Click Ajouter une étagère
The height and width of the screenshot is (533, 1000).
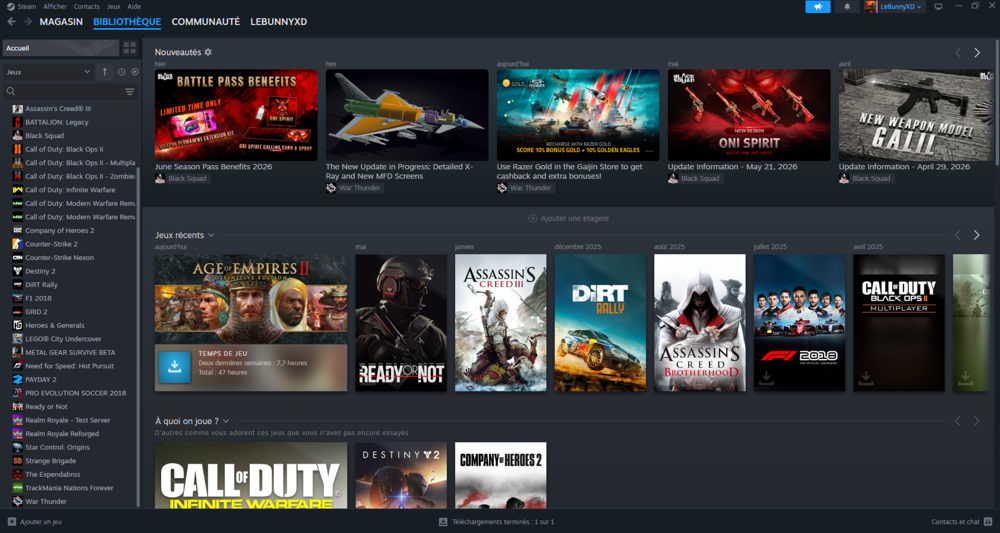(569, 218)
